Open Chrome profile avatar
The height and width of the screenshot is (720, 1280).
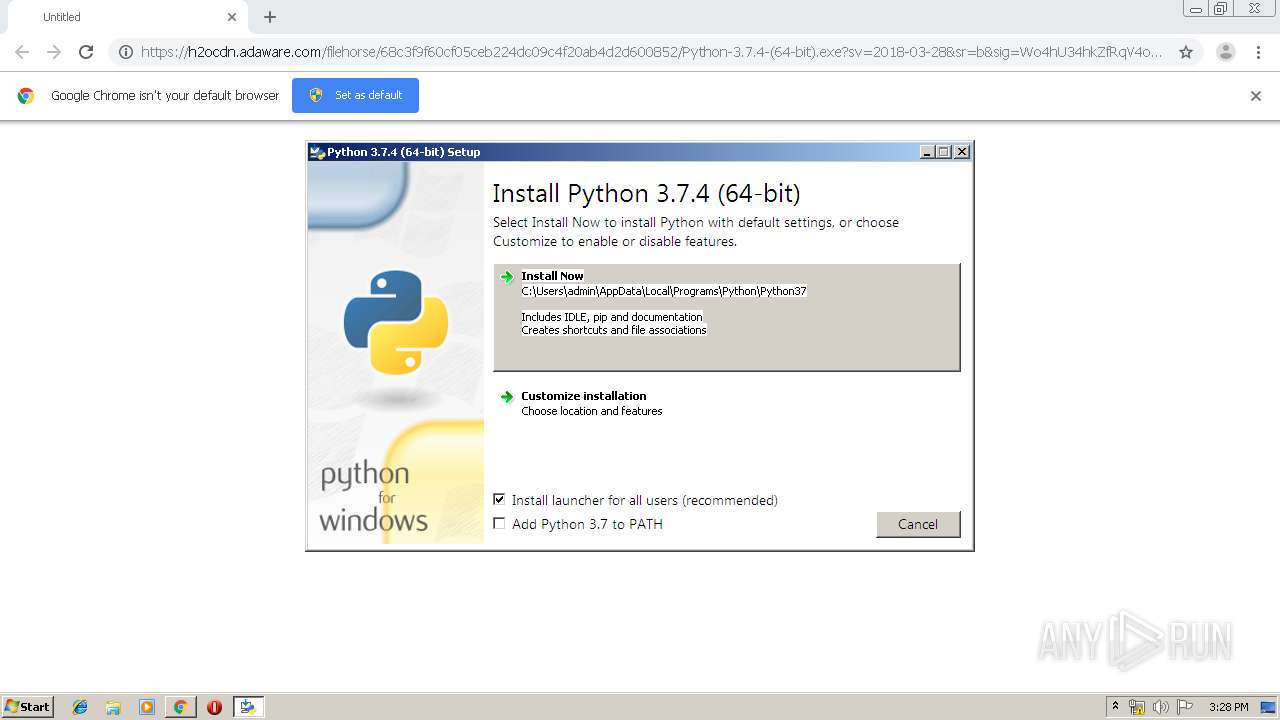click(1226, 52)
